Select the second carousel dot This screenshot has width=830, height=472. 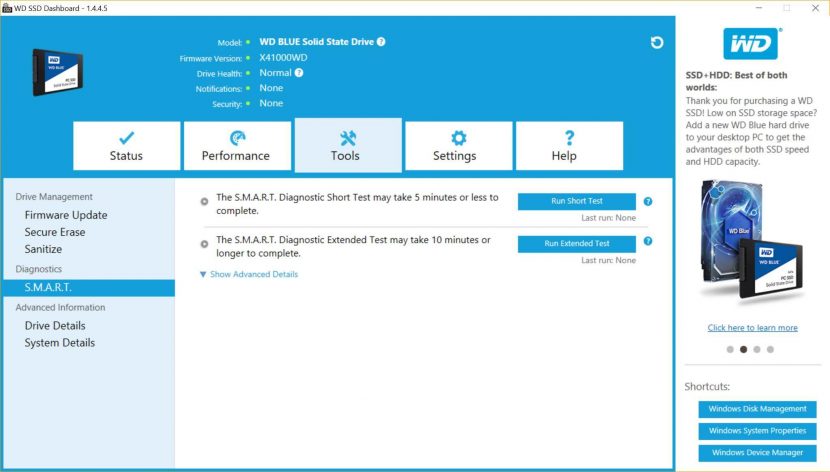[743, 349]
